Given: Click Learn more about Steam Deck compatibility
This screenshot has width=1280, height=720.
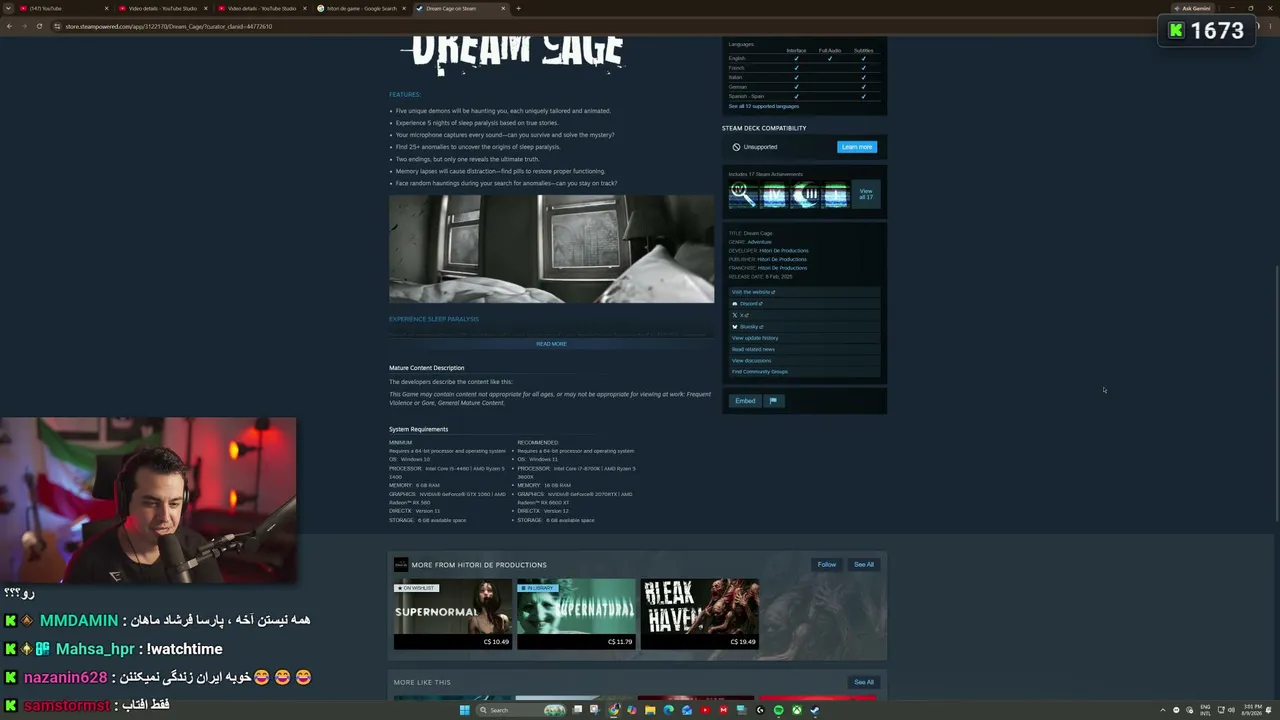Looking at the screenshot, I should 857,147.
